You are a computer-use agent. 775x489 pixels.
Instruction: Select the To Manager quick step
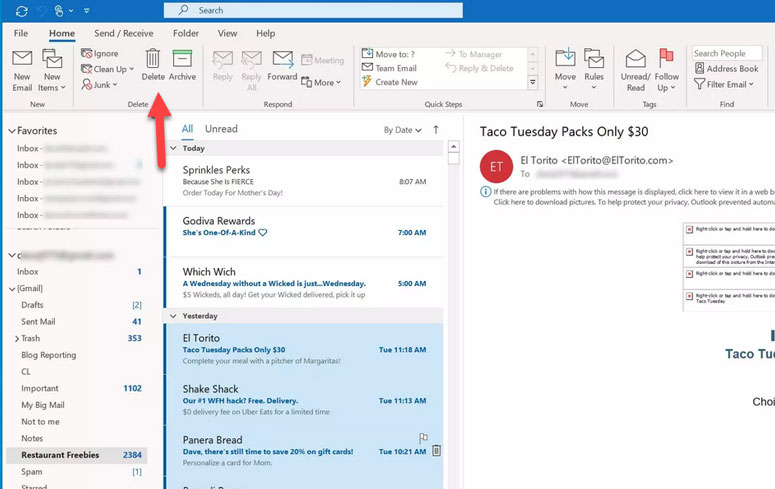(x=474, y=54)
